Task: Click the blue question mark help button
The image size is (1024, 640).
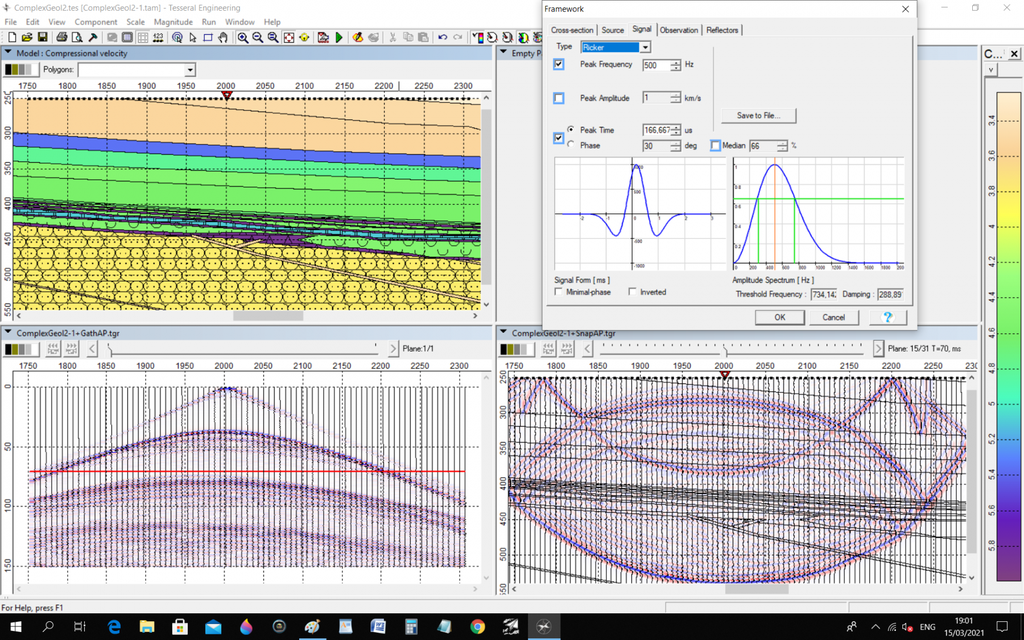Action: (x=887, y=317)
